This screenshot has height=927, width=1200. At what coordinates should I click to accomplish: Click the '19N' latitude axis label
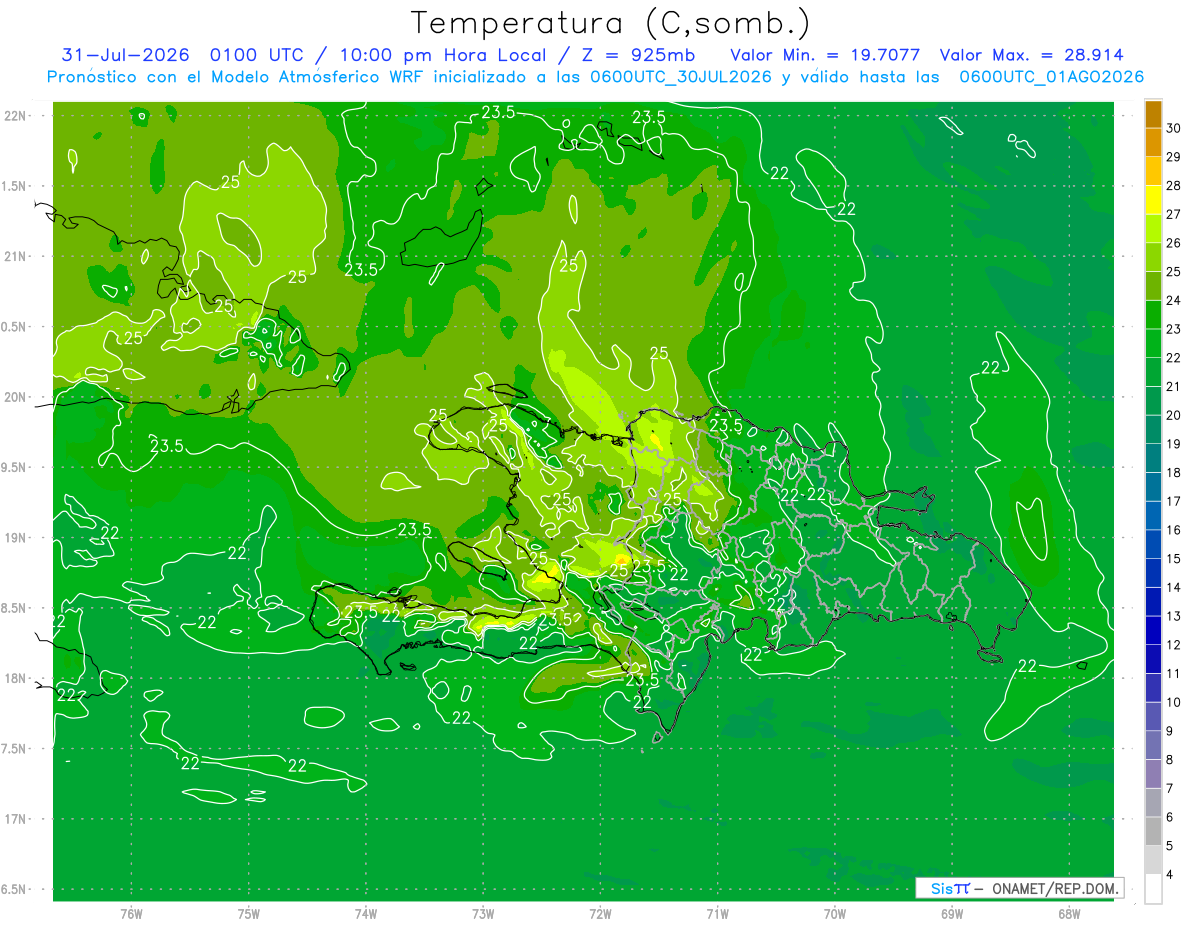click(x=16, y=538)
